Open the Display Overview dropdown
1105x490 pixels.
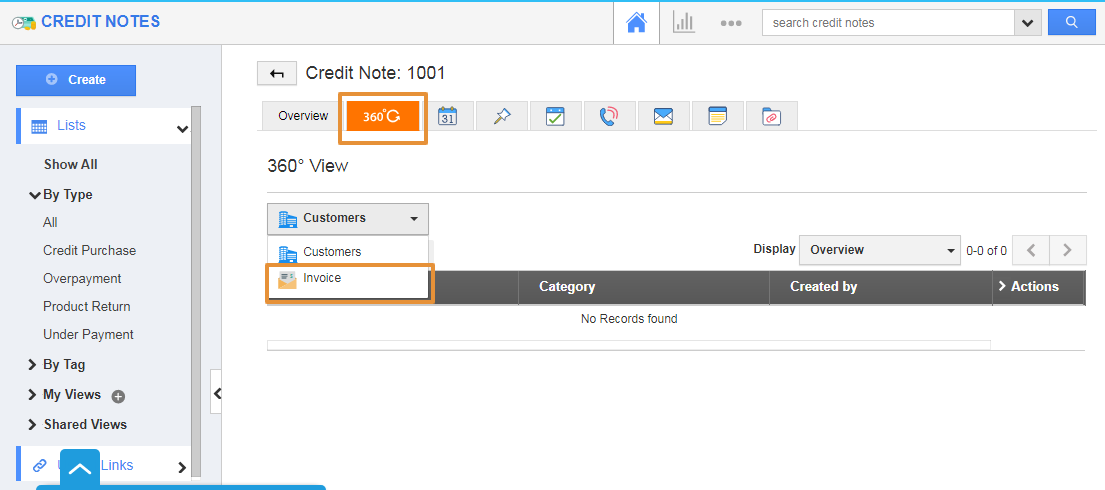point(879,250)
